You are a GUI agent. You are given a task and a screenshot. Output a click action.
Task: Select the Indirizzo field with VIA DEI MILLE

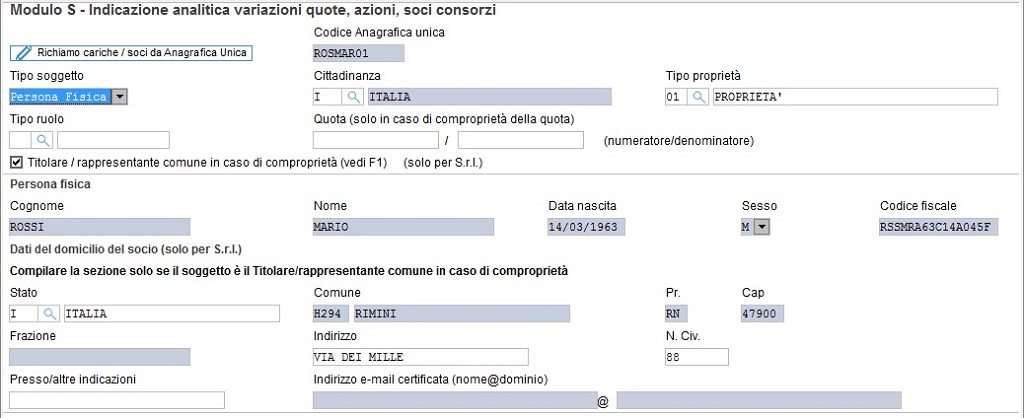click(421, 357)
